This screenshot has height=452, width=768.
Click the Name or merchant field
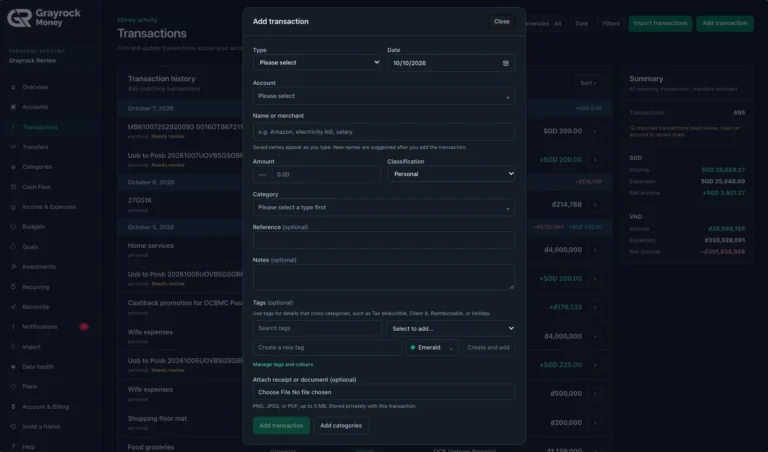tap(384, 132)
